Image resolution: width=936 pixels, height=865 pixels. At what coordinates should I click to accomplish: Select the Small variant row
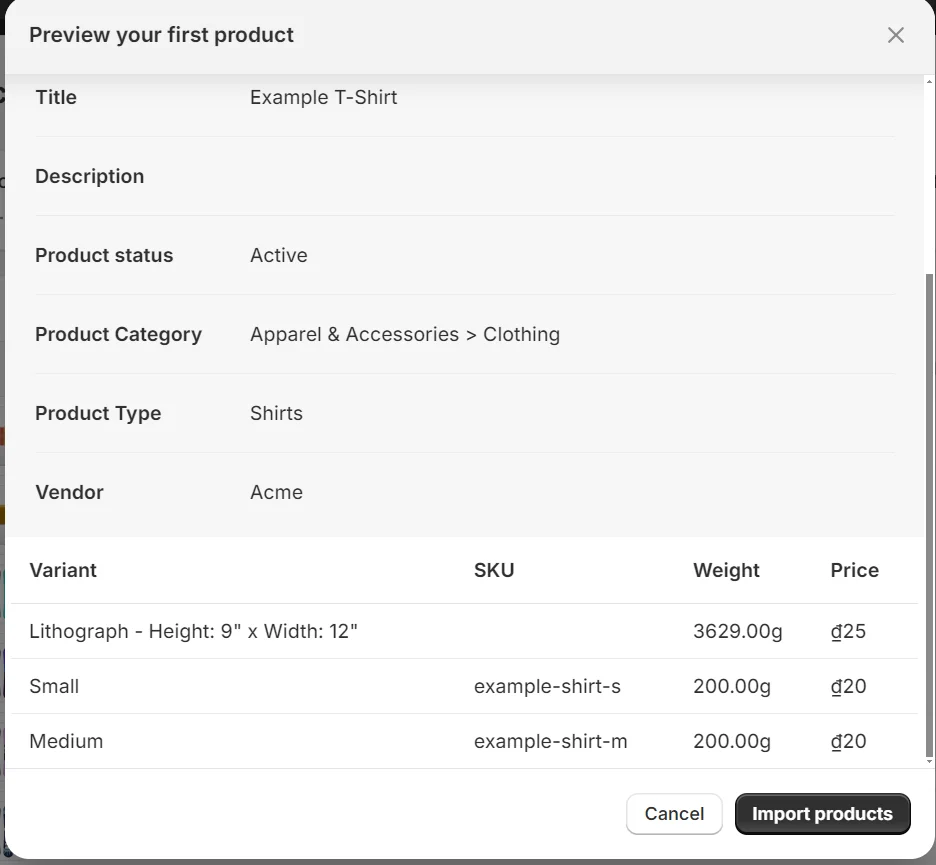(x=54, y=686)
